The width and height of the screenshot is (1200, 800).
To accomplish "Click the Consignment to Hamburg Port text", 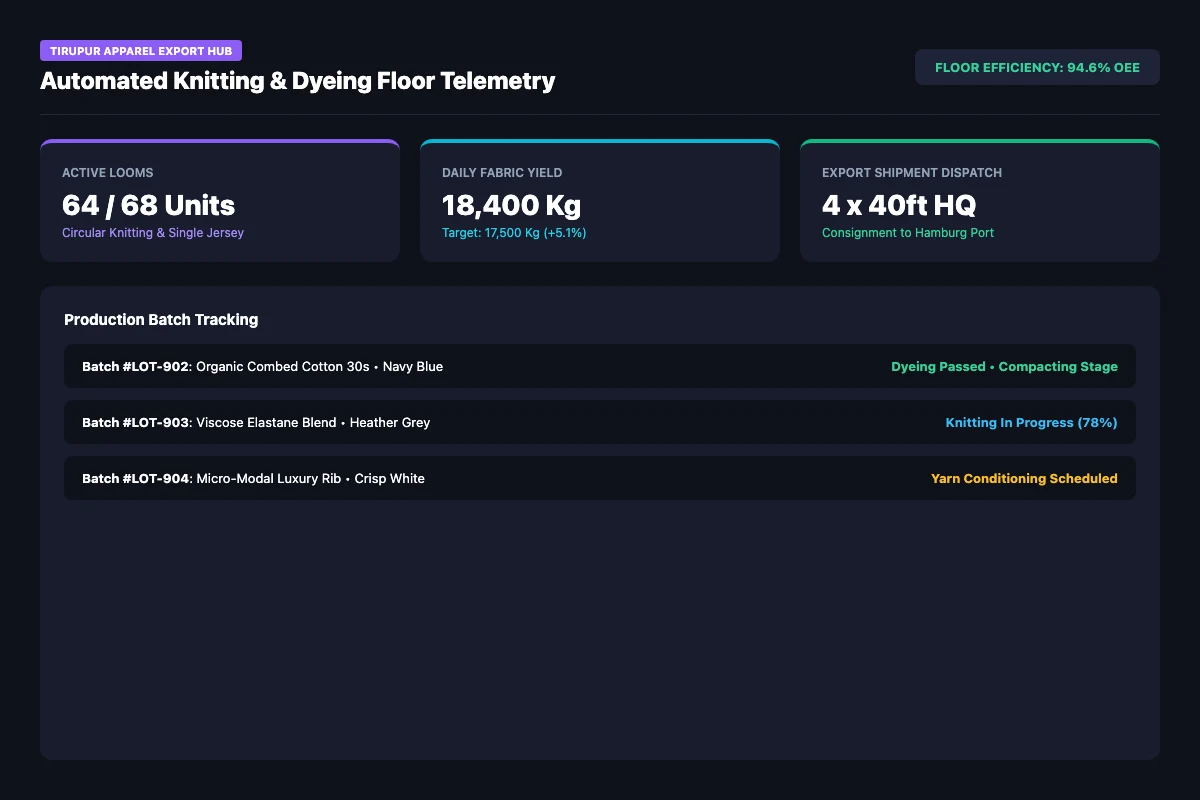I will (908, 233).
